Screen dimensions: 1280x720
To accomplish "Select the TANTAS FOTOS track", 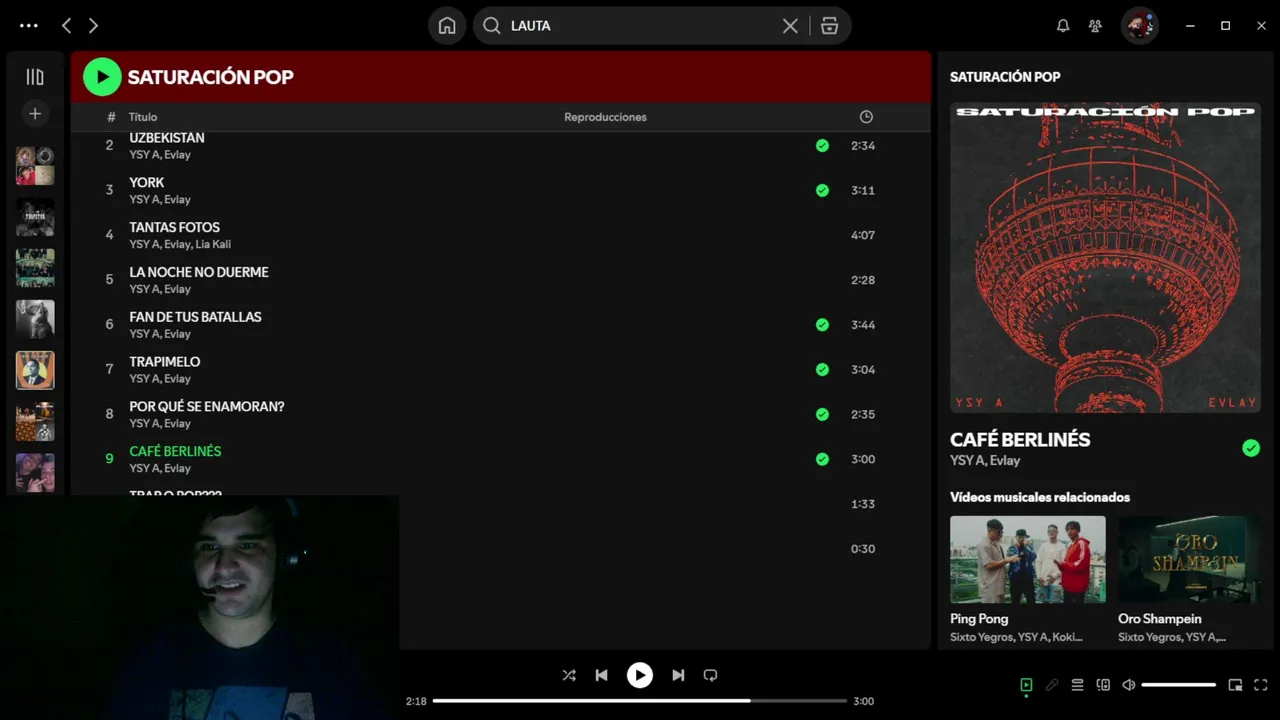I will (x=174, y=227).
